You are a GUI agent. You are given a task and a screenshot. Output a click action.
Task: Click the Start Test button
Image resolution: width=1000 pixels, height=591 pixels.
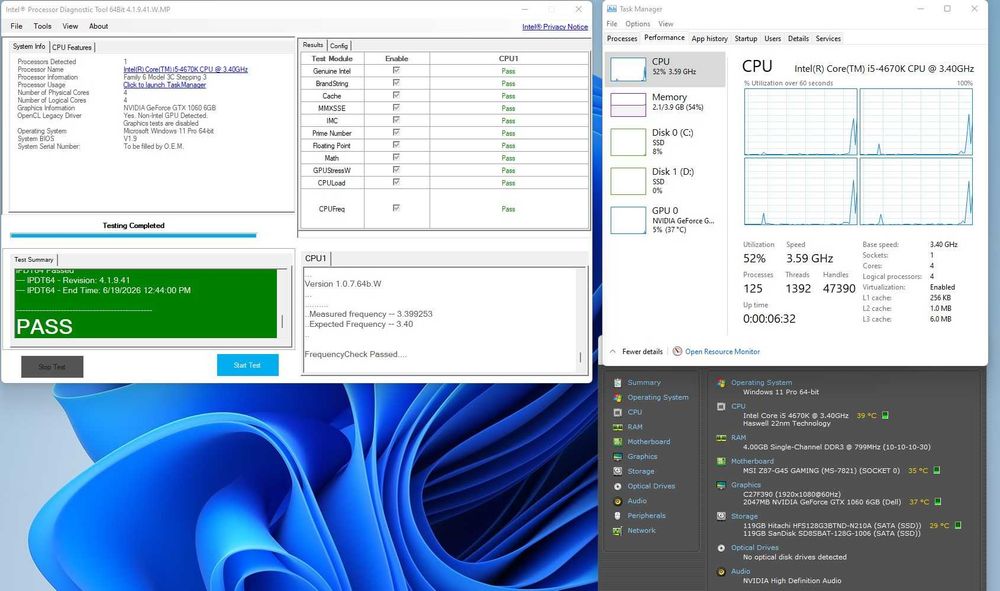coord(247,365)
